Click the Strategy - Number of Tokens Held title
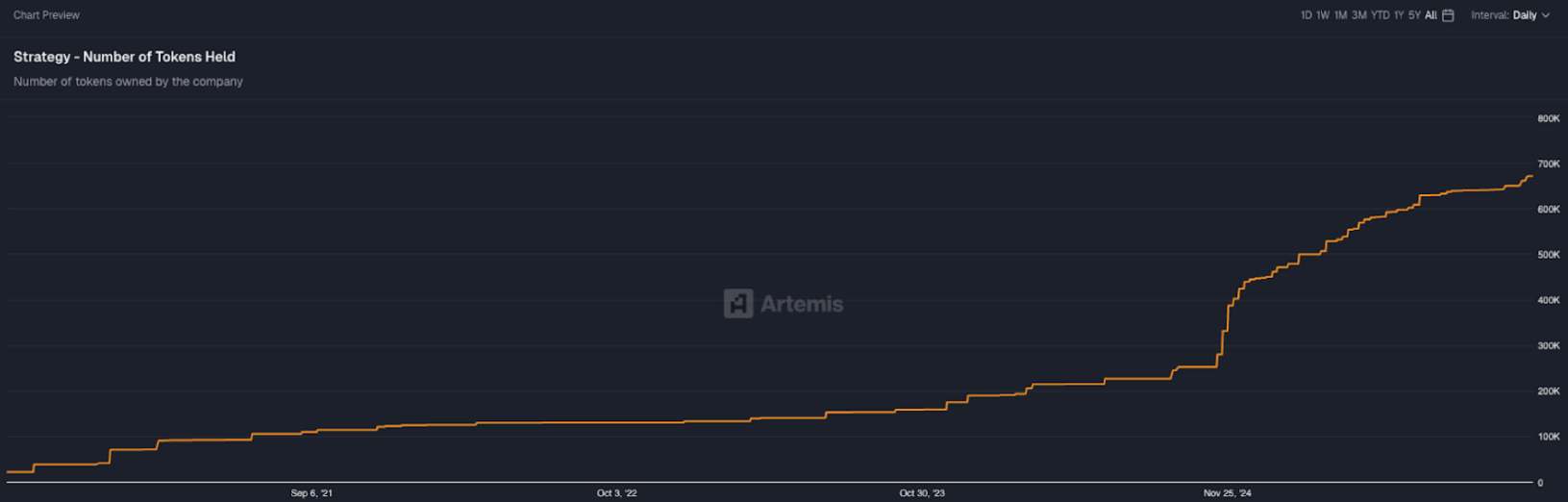 (124, 57)
